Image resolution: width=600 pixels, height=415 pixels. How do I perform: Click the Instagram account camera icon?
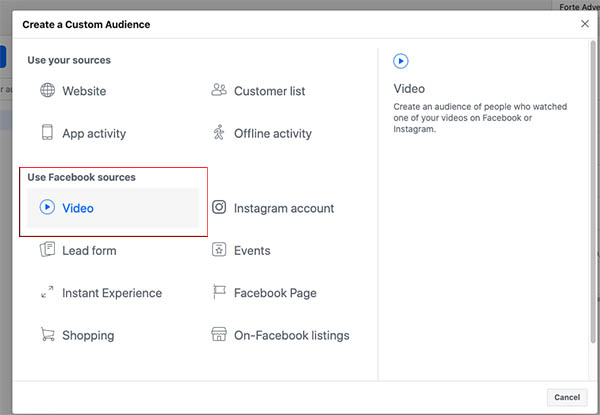pyautogui.click(x=219, y=207)
